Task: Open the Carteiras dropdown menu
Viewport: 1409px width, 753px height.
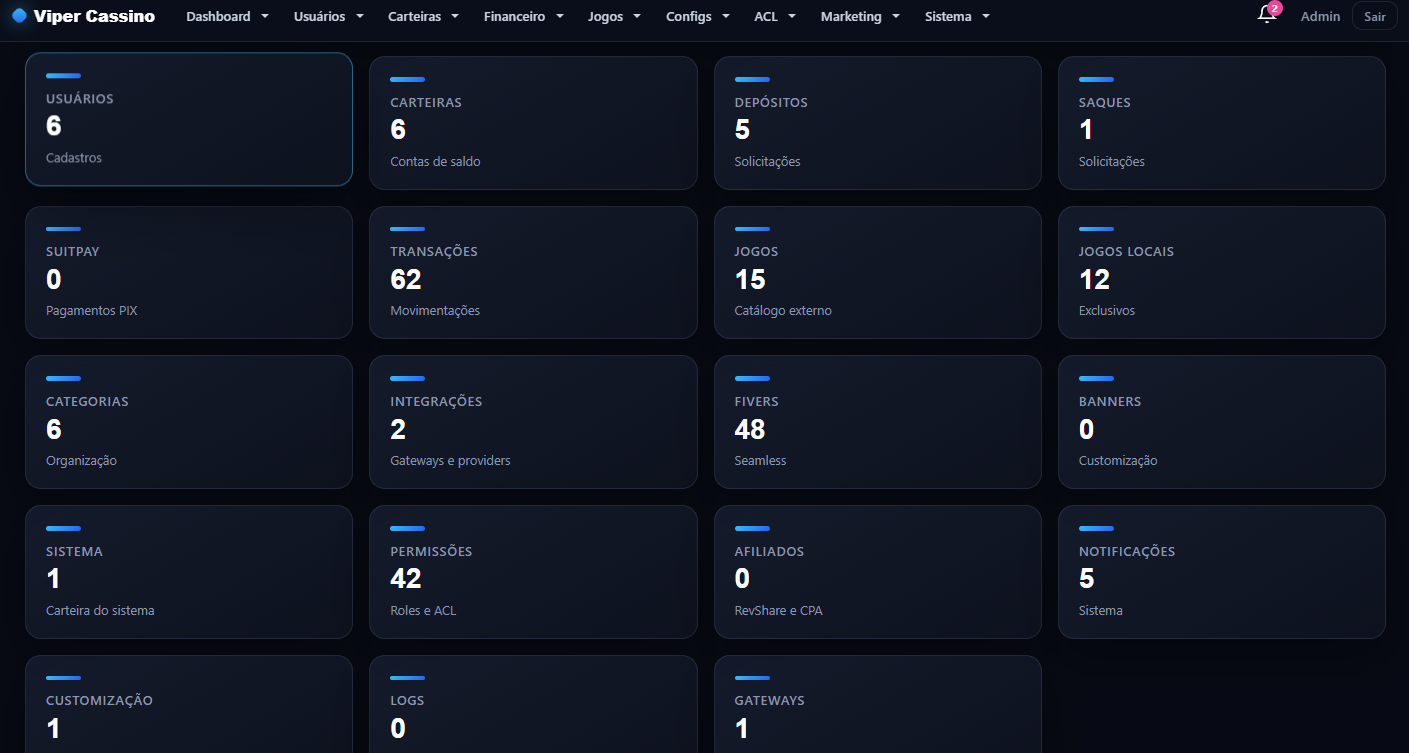Action: point(423,16)
